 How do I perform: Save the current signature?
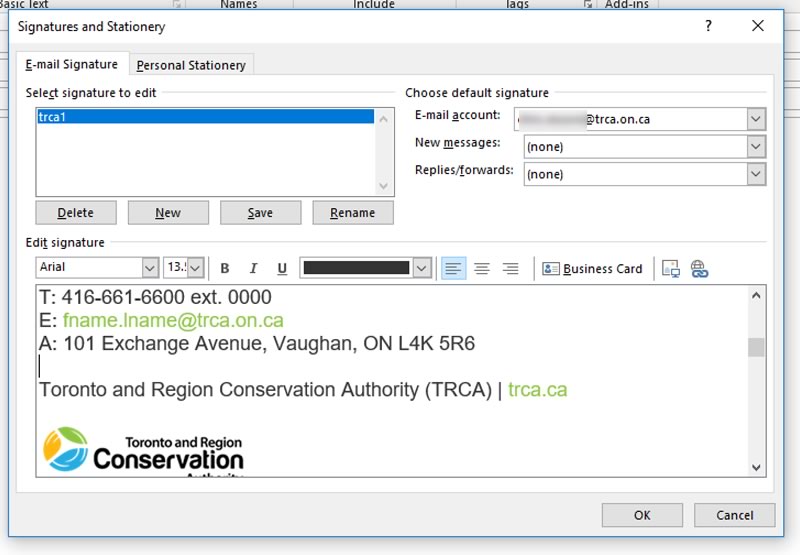point(260,213)
